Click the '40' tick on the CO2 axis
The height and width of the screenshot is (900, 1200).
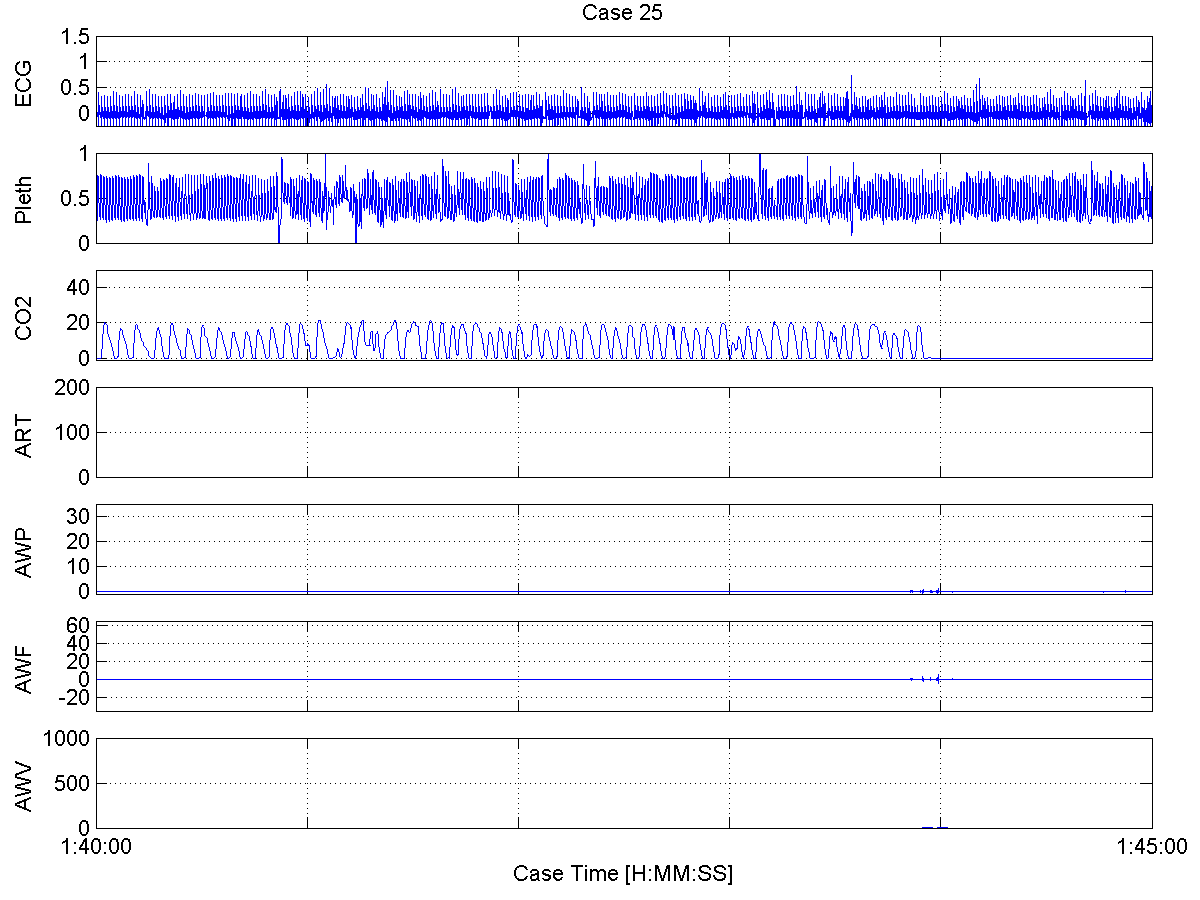point(80,287)
